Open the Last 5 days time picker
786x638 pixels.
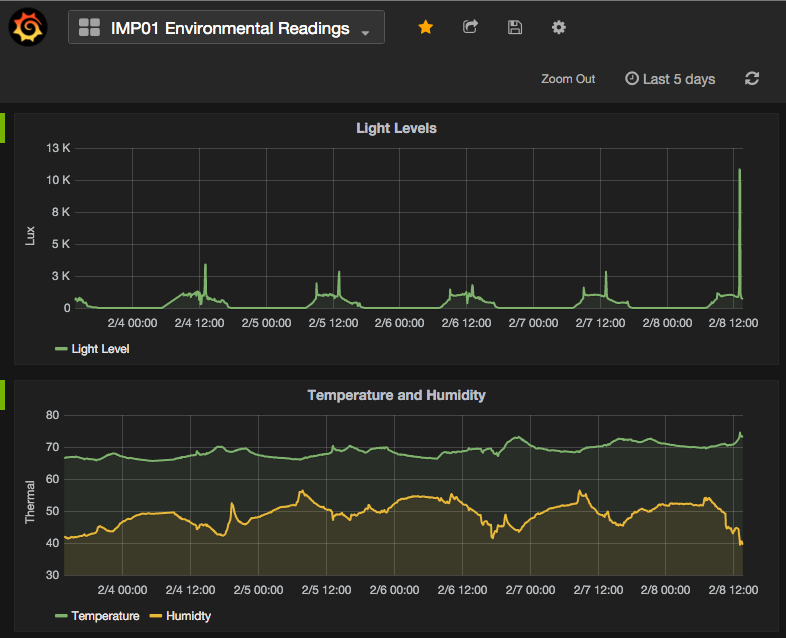pyautogui.click(x=670, y=79)
